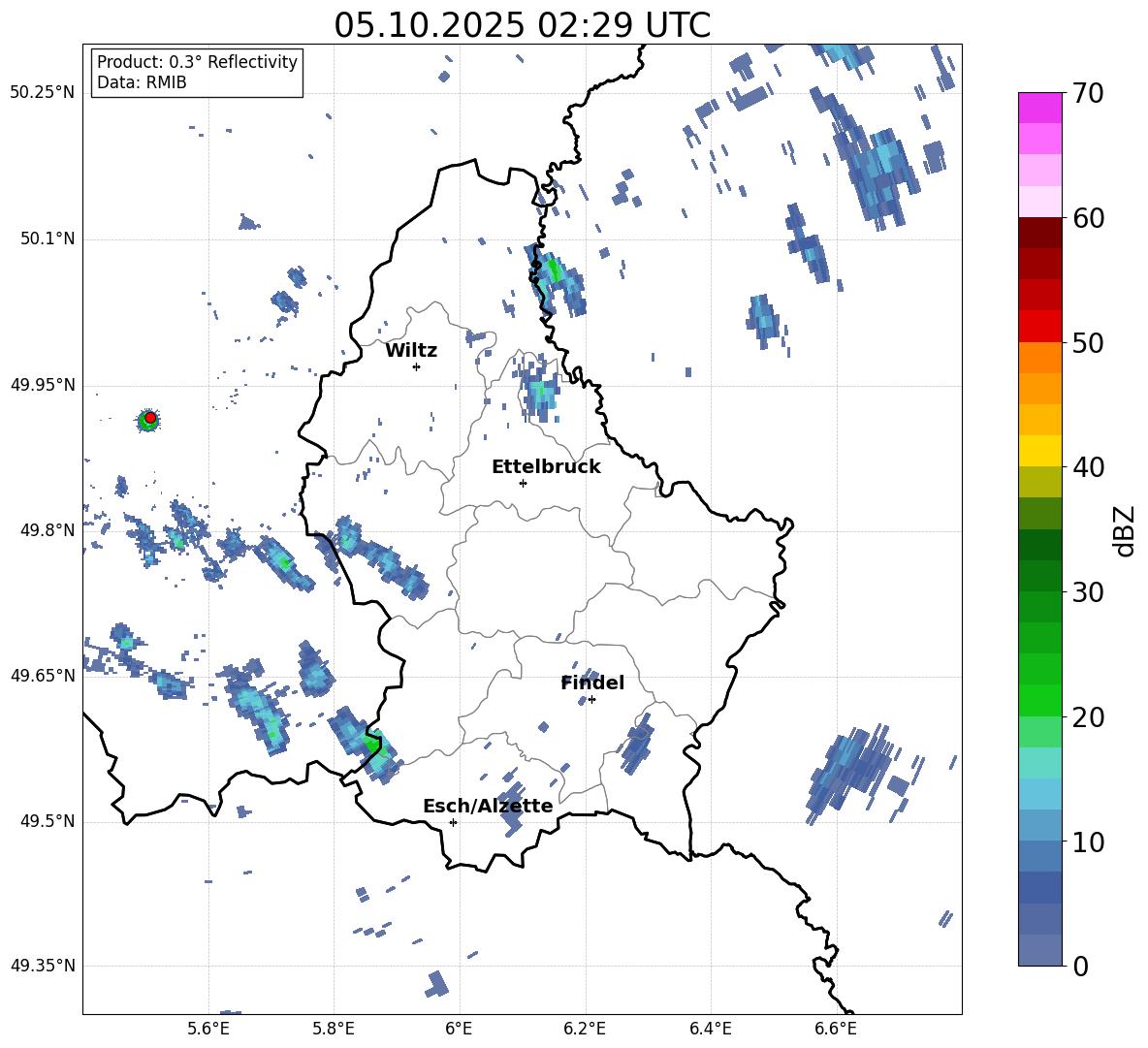1148x1048 pixels.
Task: Click the Product: 0.3° Reflectivity label
Action: coord(197,61)
